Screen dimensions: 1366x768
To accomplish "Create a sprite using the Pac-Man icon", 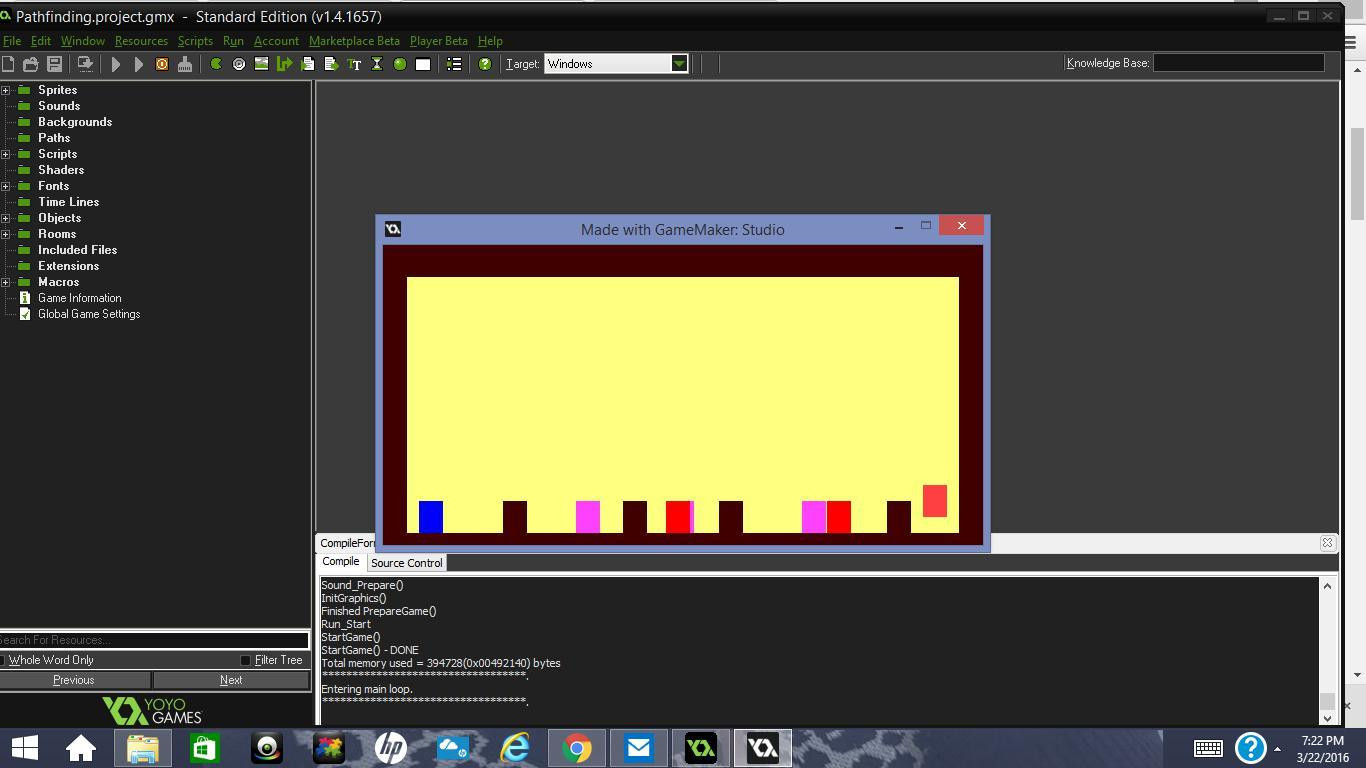I will tap(215, 64).
